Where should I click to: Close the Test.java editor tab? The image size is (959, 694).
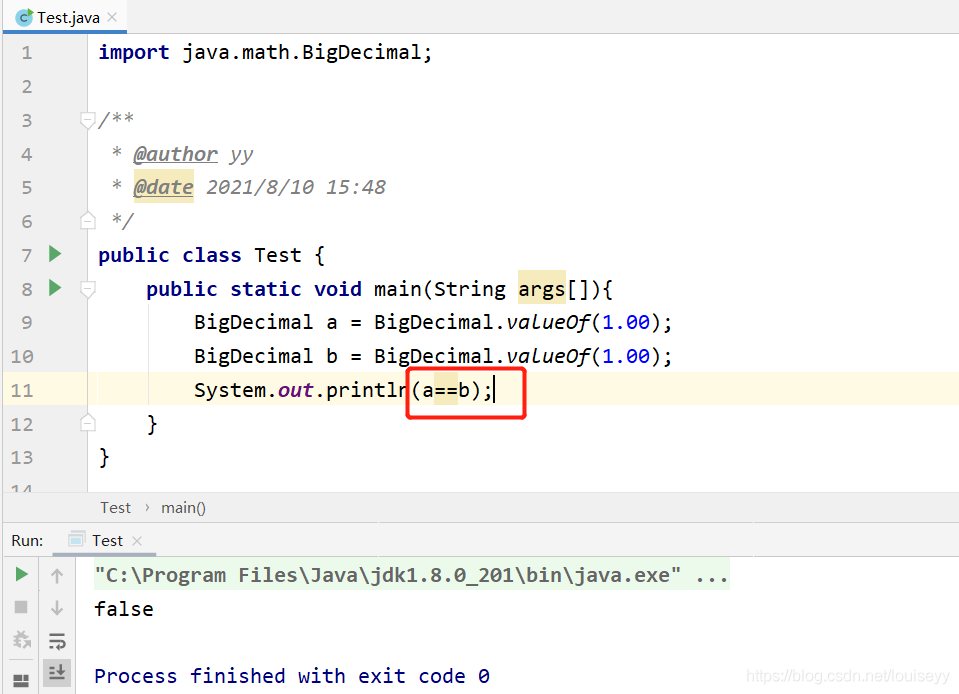pos(112,17)
